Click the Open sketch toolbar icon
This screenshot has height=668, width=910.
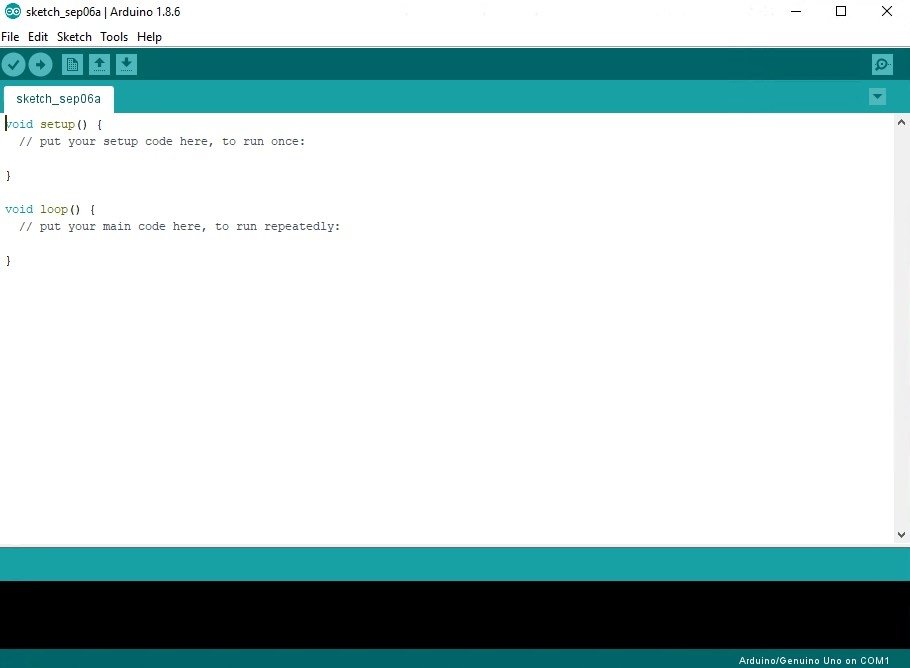point(99,64)
